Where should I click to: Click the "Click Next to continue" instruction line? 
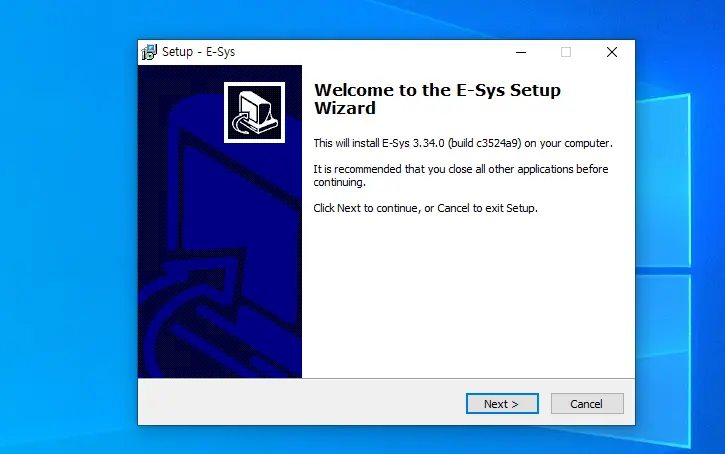tap(425, 208)
